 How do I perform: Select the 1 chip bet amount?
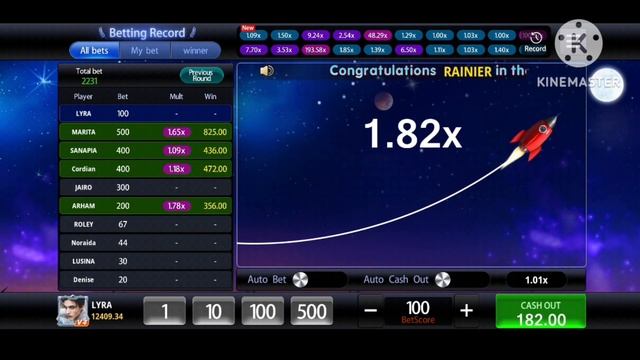point(164,311)
